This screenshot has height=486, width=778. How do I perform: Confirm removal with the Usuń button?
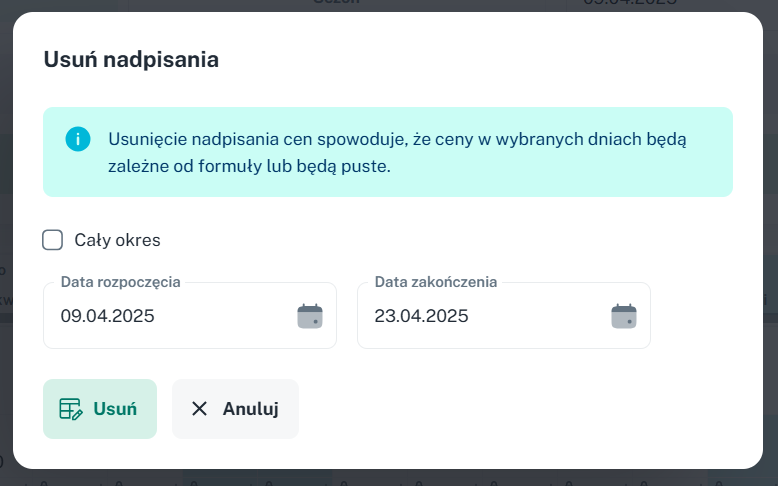(100, 409)
